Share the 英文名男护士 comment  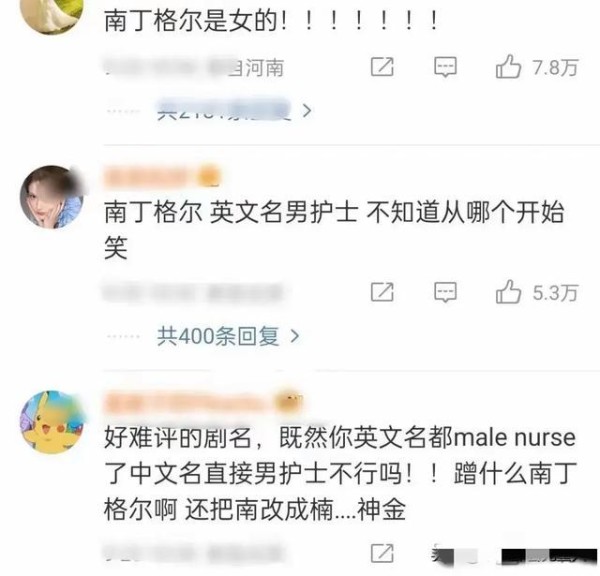(x=382, y=292)
